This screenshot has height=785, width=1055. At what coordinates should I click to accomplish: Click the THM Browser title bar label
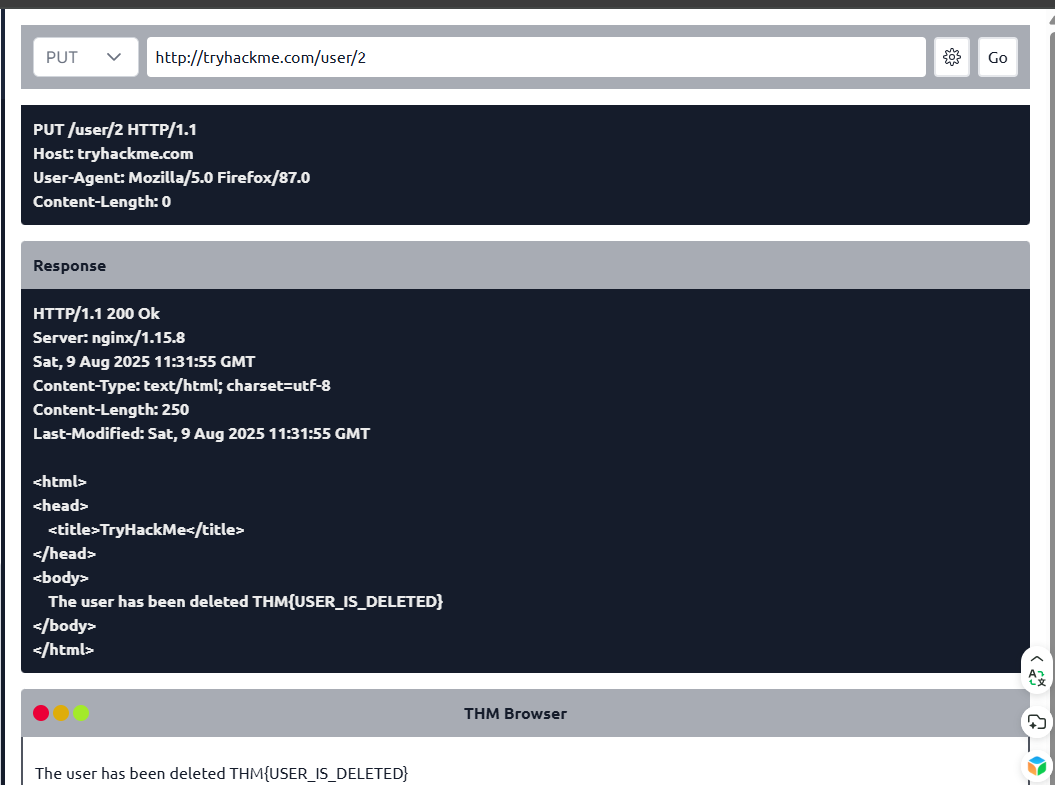515,713
